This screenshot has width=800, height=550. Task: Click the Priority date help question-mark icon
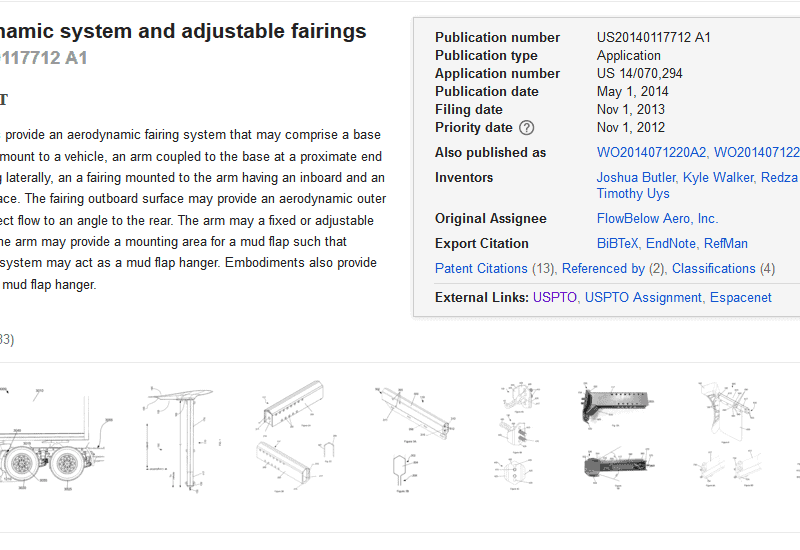(x=526, y=128)
